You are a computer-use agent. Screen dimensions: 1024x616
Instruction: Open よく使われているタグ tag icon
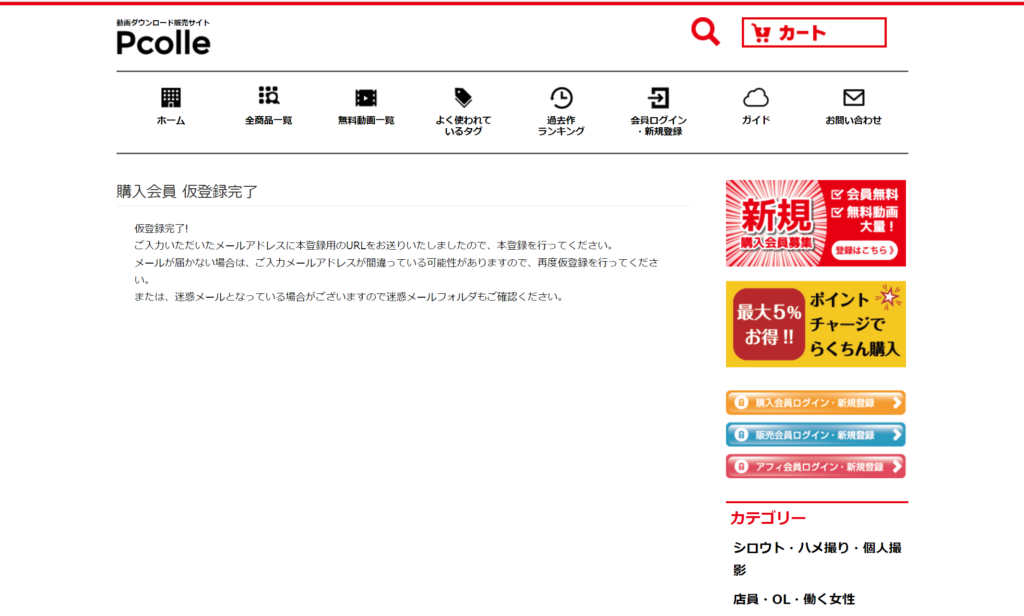click(463, 98)
